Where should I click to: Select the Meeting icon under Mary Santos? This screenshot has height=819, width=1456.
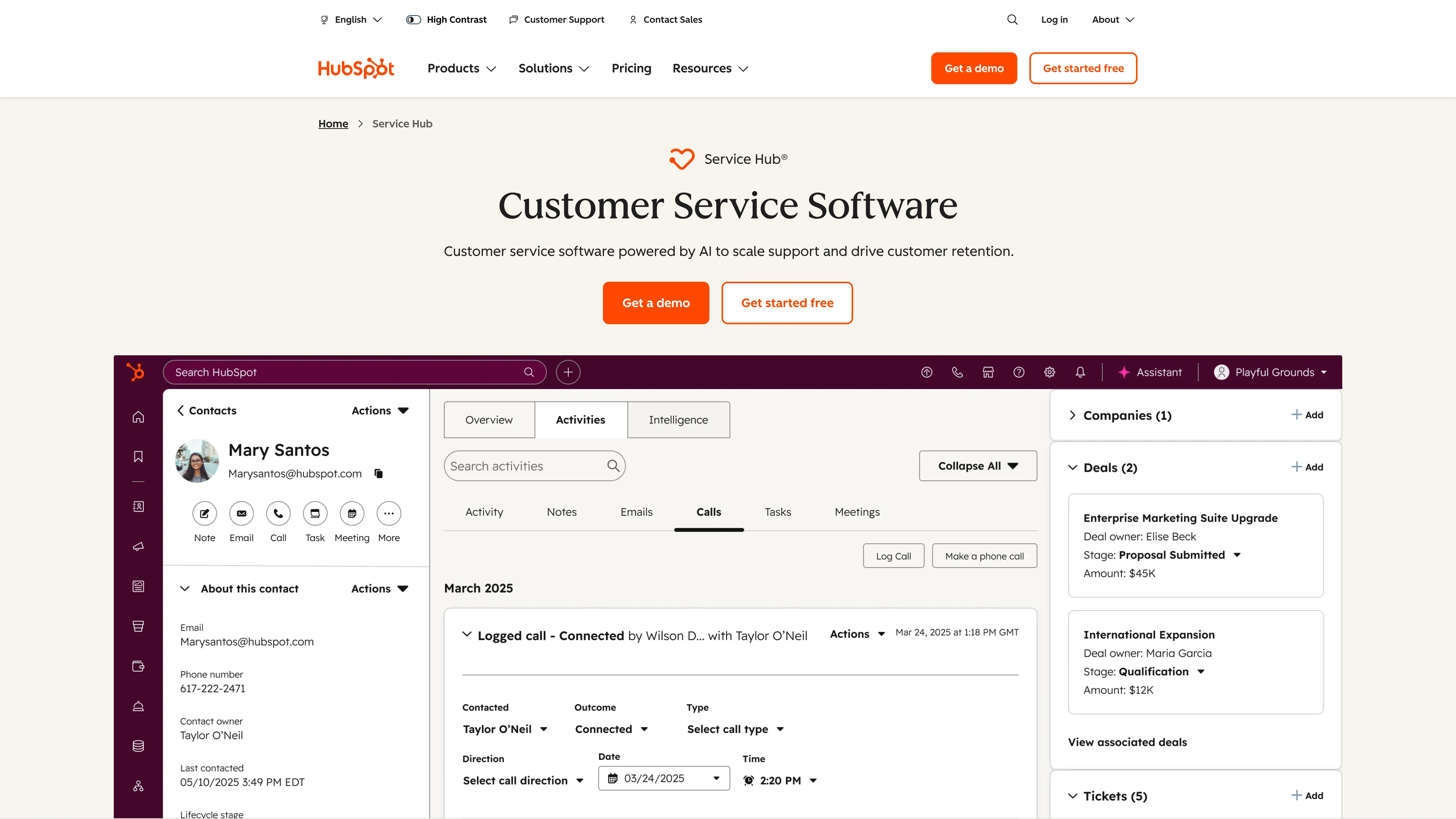tap(351, 514)
